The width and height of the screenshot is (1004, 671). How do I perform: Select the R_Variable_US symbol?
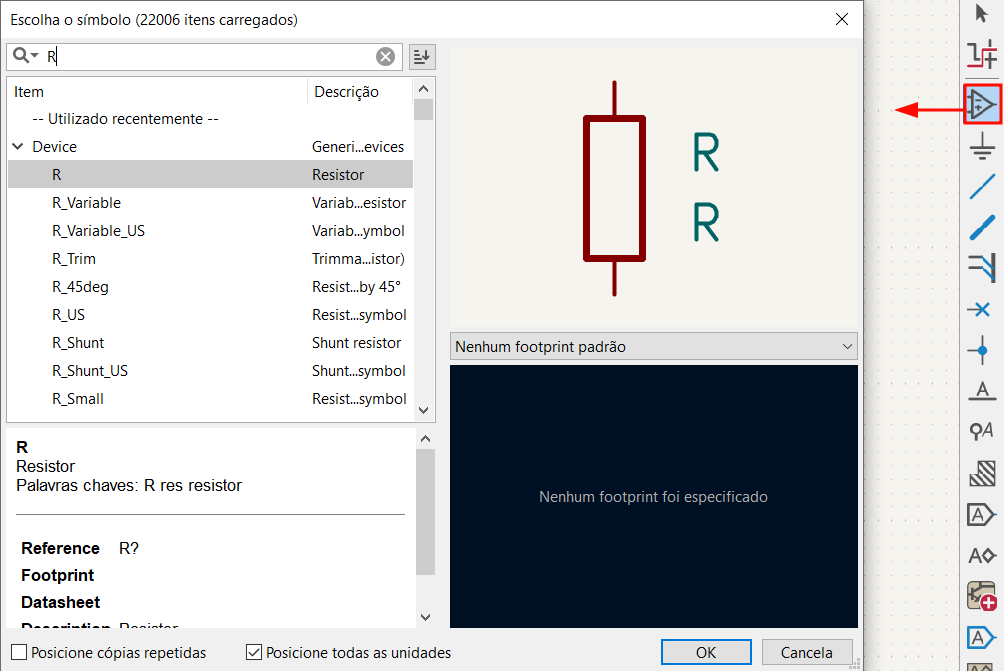pyautogui.click(x=210, y=230)
